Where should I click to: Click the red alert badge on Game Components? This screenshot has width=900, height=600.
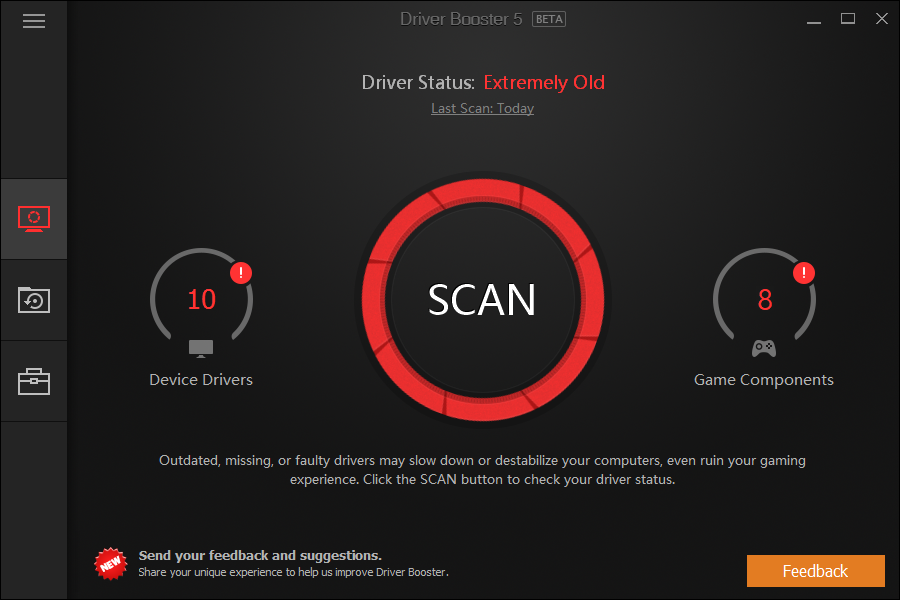click(804, 273)
